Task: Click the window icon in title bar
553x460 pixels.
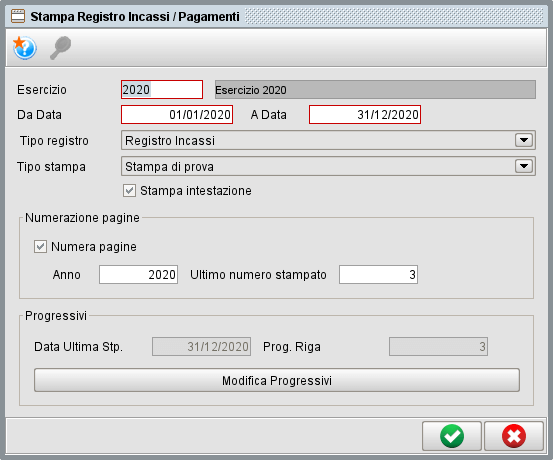Action: click(18, 16)
